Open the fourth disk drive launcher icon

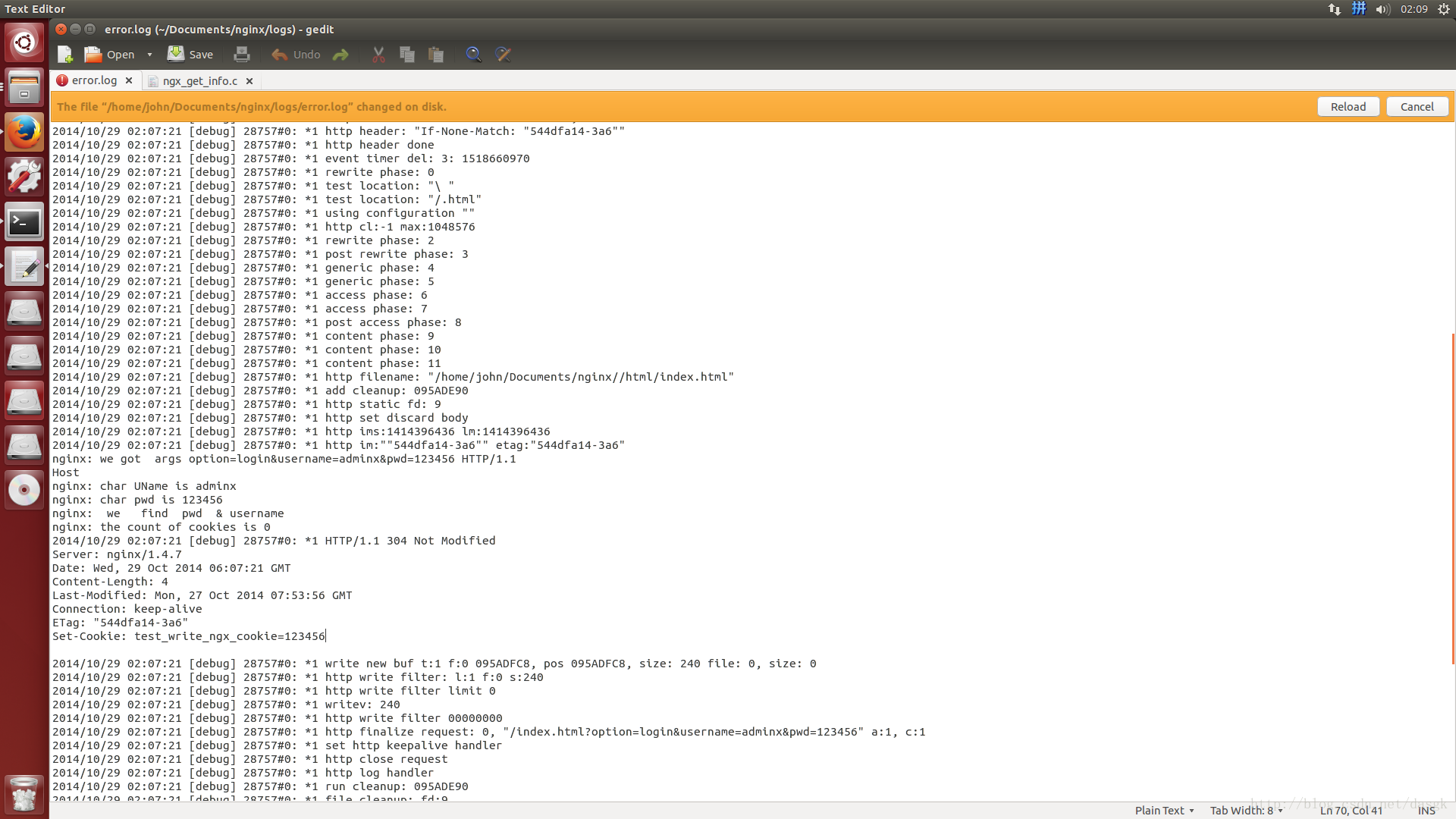pos(24,445)
